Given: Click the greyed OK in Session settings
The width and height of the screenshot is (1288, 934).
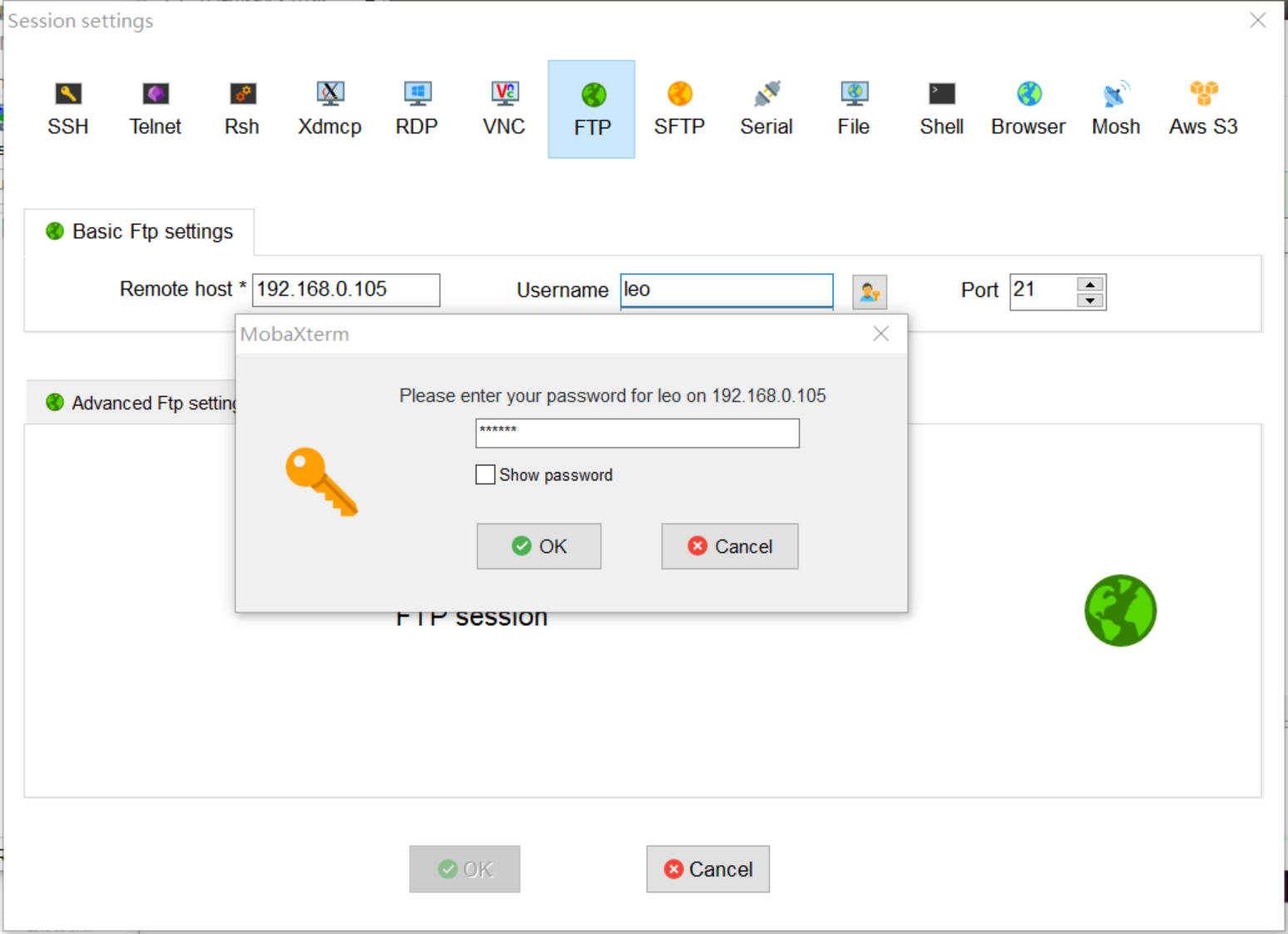Looking at the screenshot, I should coord(464,869).
